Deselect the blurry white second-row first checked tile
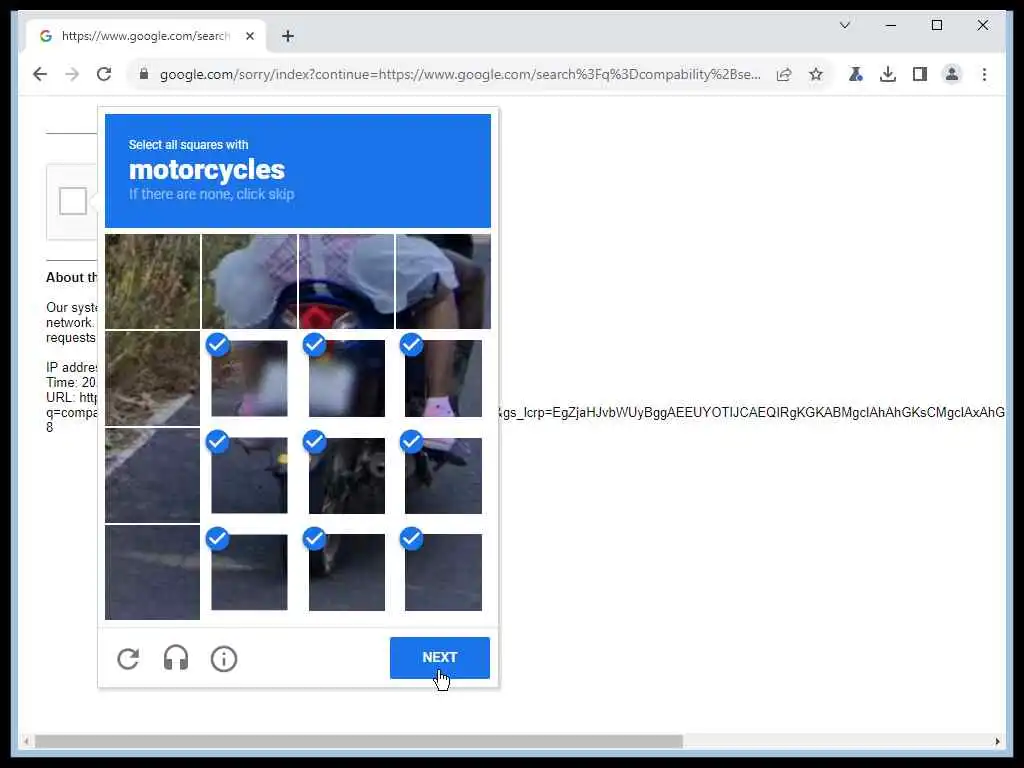The image size is (1024, 768). pyautogui.click(x=249, y=379)
